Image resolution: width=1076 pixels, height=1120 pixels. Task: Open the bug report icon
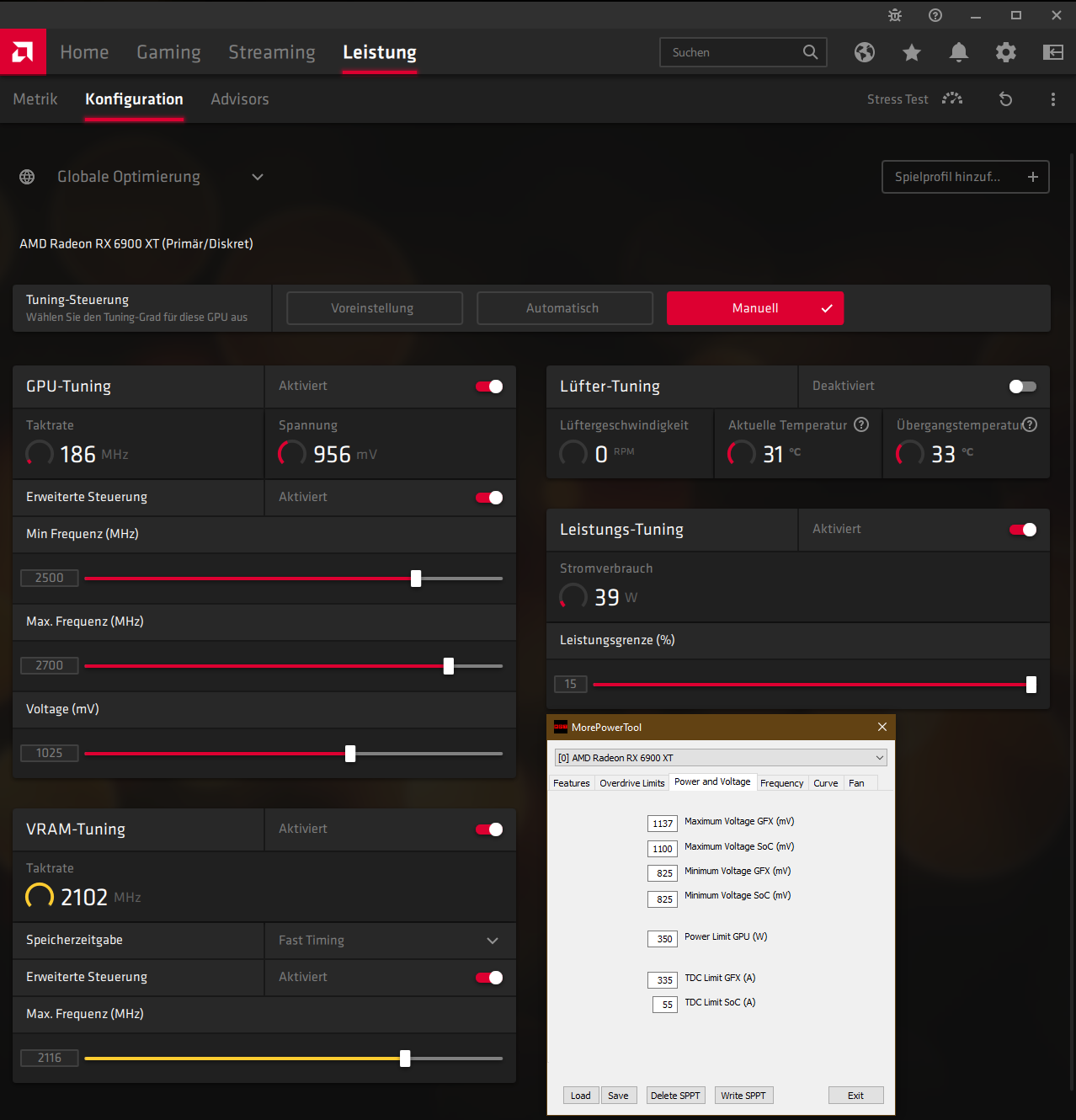[895, 15]
